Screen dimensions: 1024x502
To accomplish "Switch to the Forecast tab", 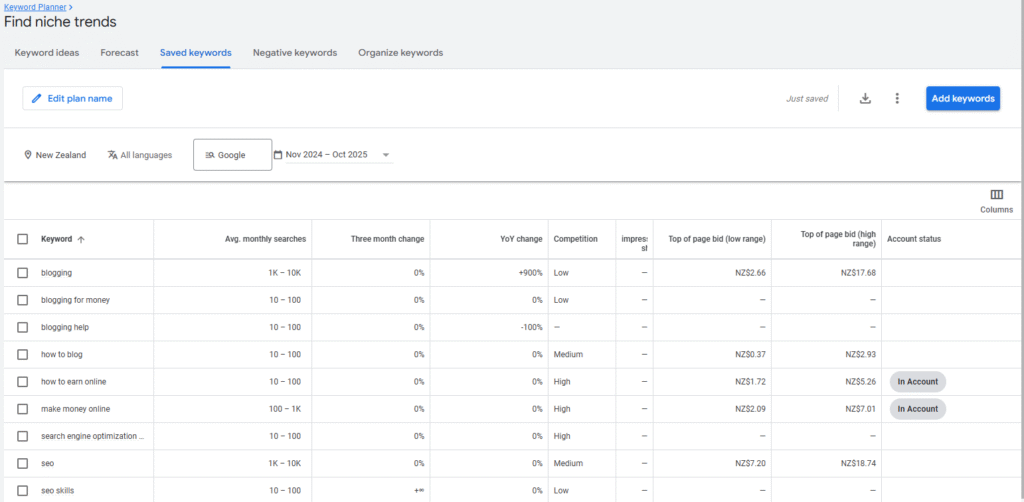I will tap(120, 53).
